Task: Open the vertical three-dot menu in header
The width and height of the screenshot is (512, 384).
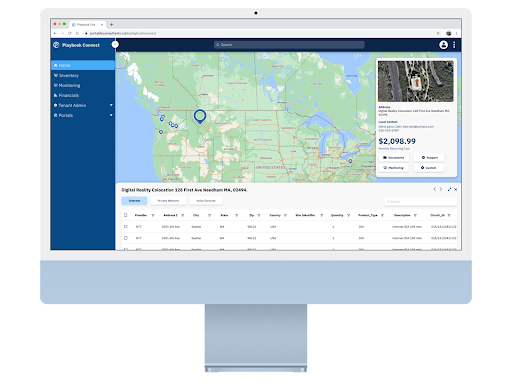Action: click(454, 45)
